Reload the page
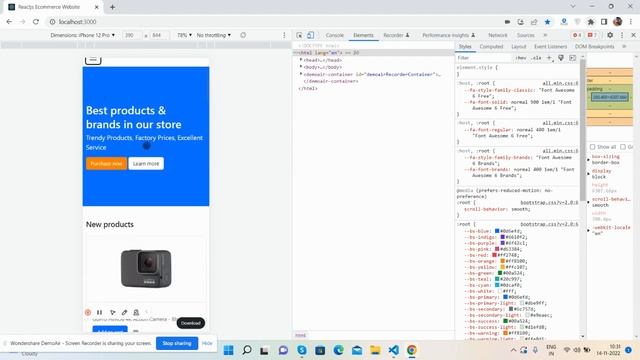 pyautogui.click(x=36, y=22)
